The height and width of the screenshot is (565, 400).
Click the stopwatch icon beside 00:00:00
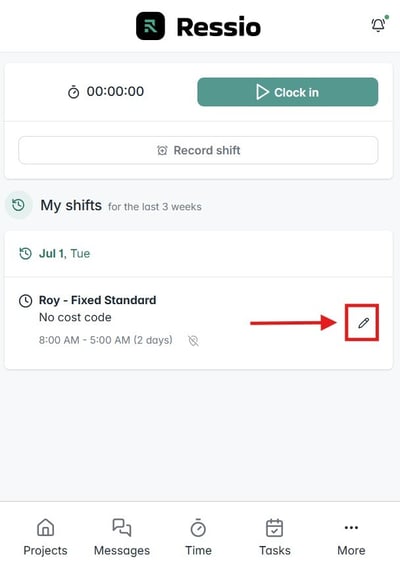(74, 92)
